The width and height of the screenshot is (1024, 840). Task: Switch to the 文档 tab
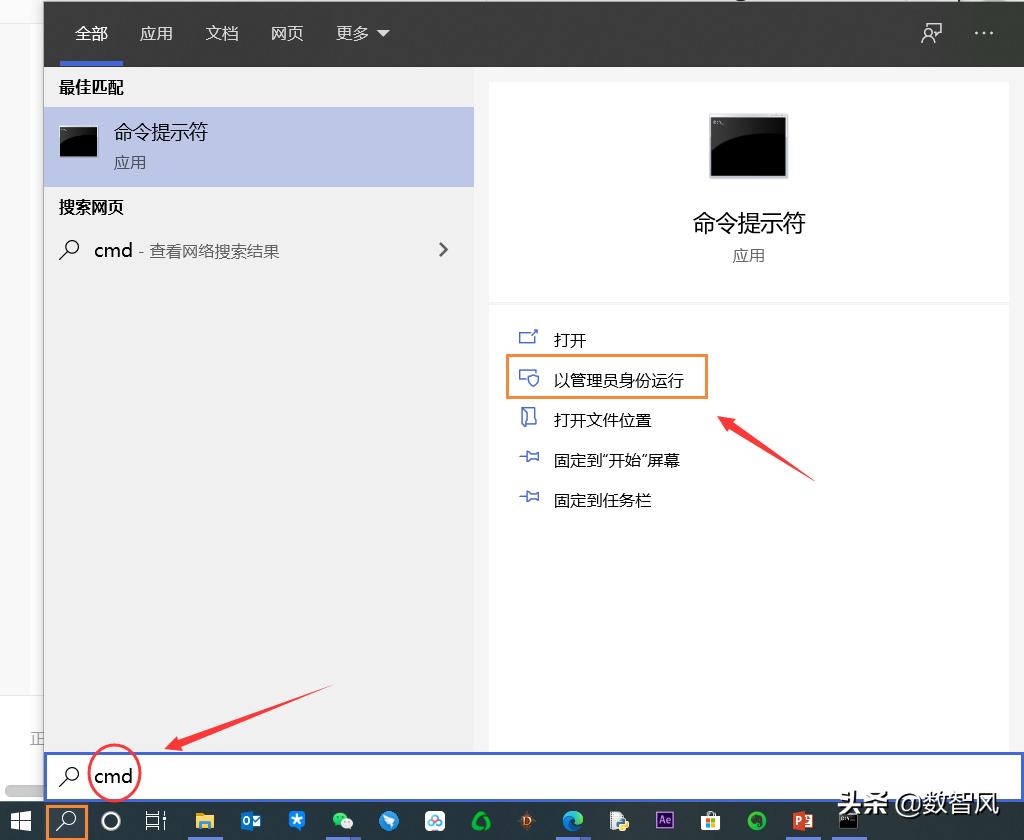222,33
